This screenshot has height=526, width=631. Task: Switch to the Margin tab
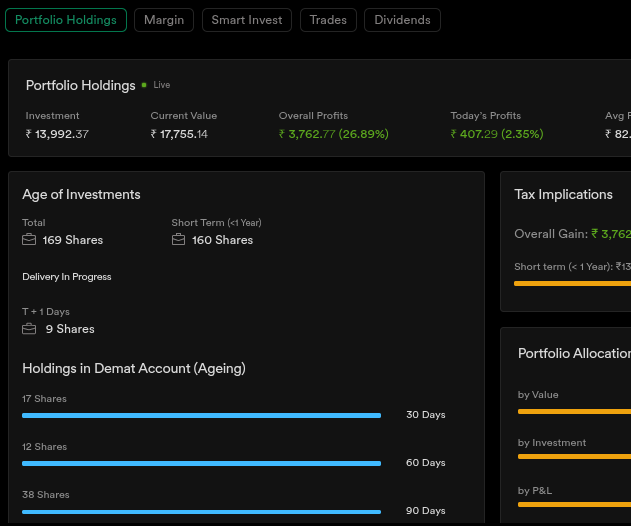164,20
